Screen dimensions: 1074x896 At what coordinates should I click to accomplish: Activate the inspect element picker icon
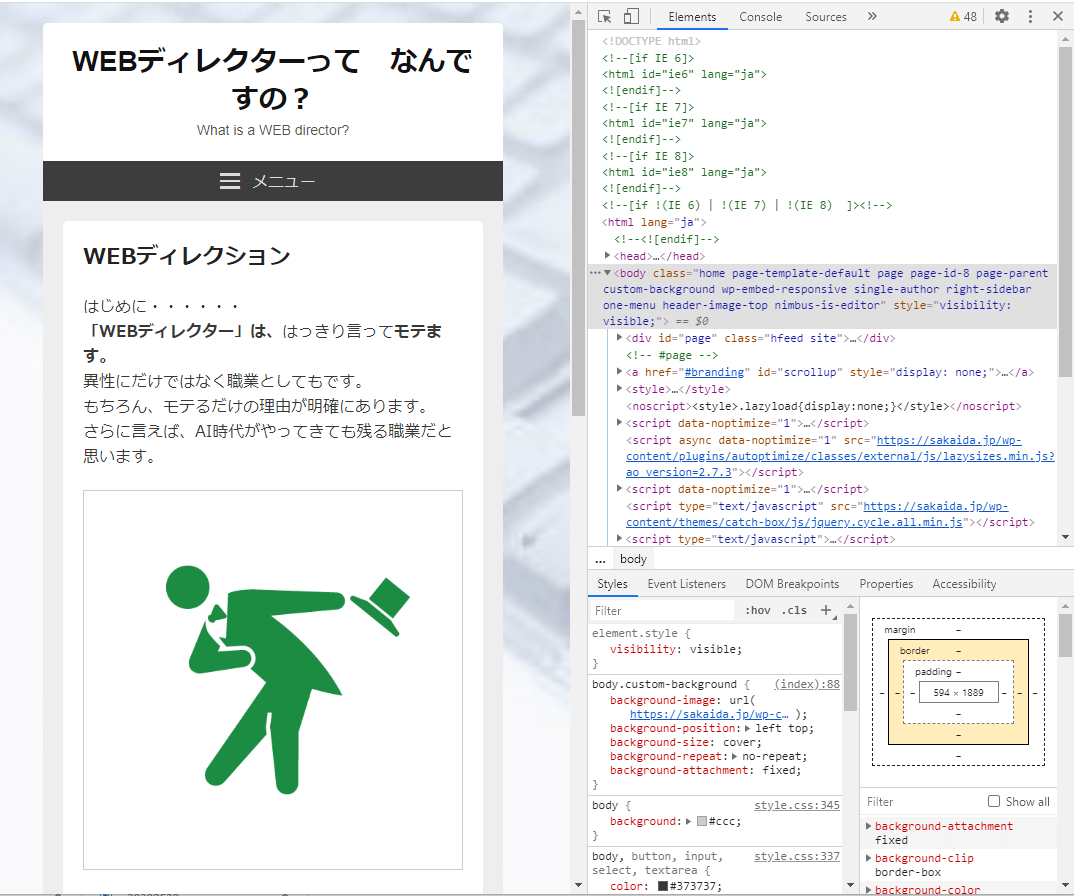(604, 16)
